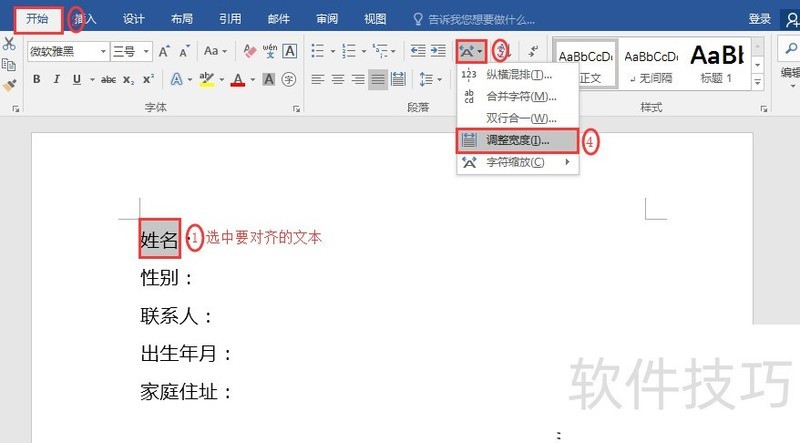Click the numbered list icon
The width and height of the screenshot is (800, 443).
[x=349, y=51]
